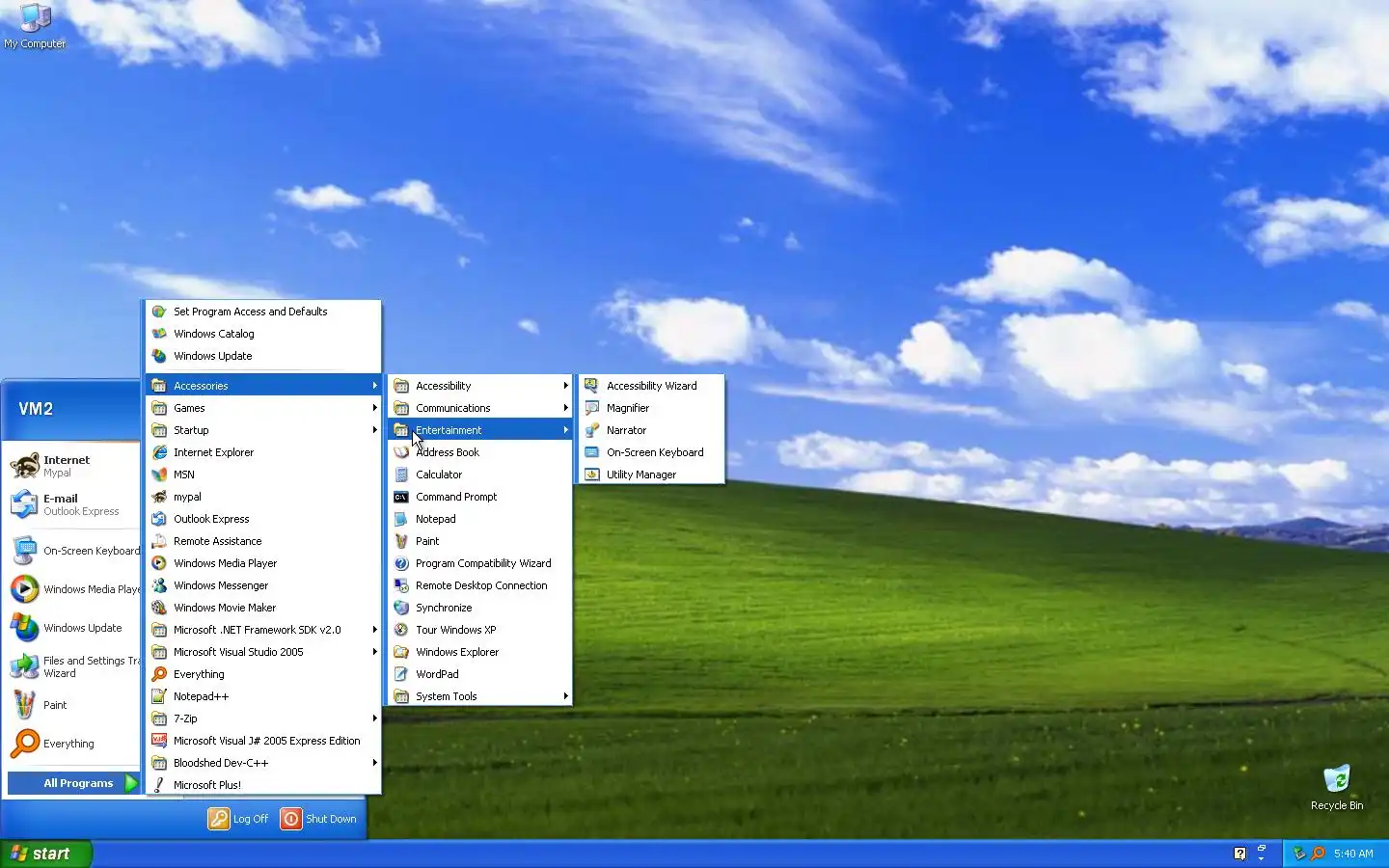Launch Magnifier
This screenshot has width=1389, height=868.
coord(651,408)
